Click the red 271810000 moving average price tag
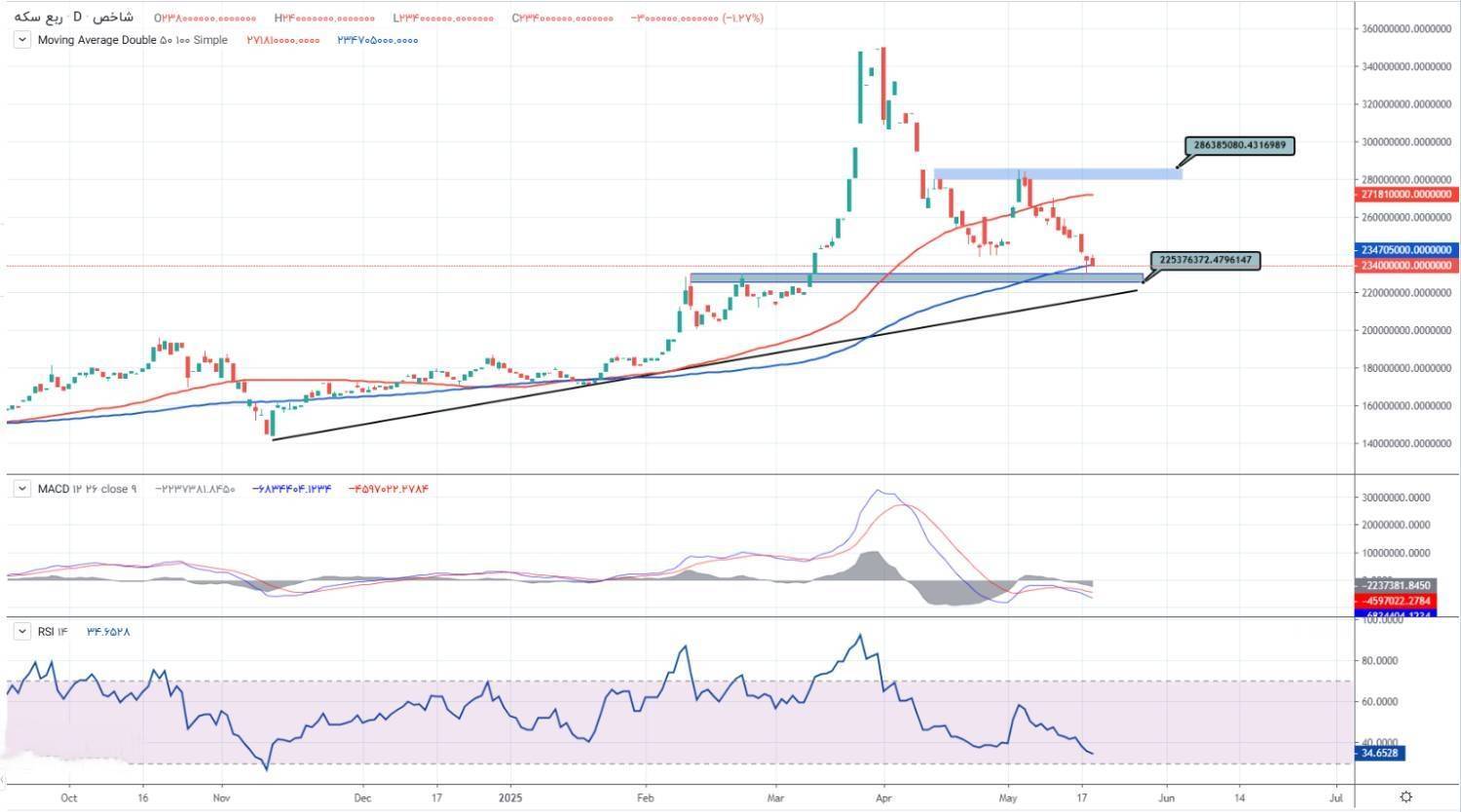Screen dimensions: 1461x812 click(1407, 195)
